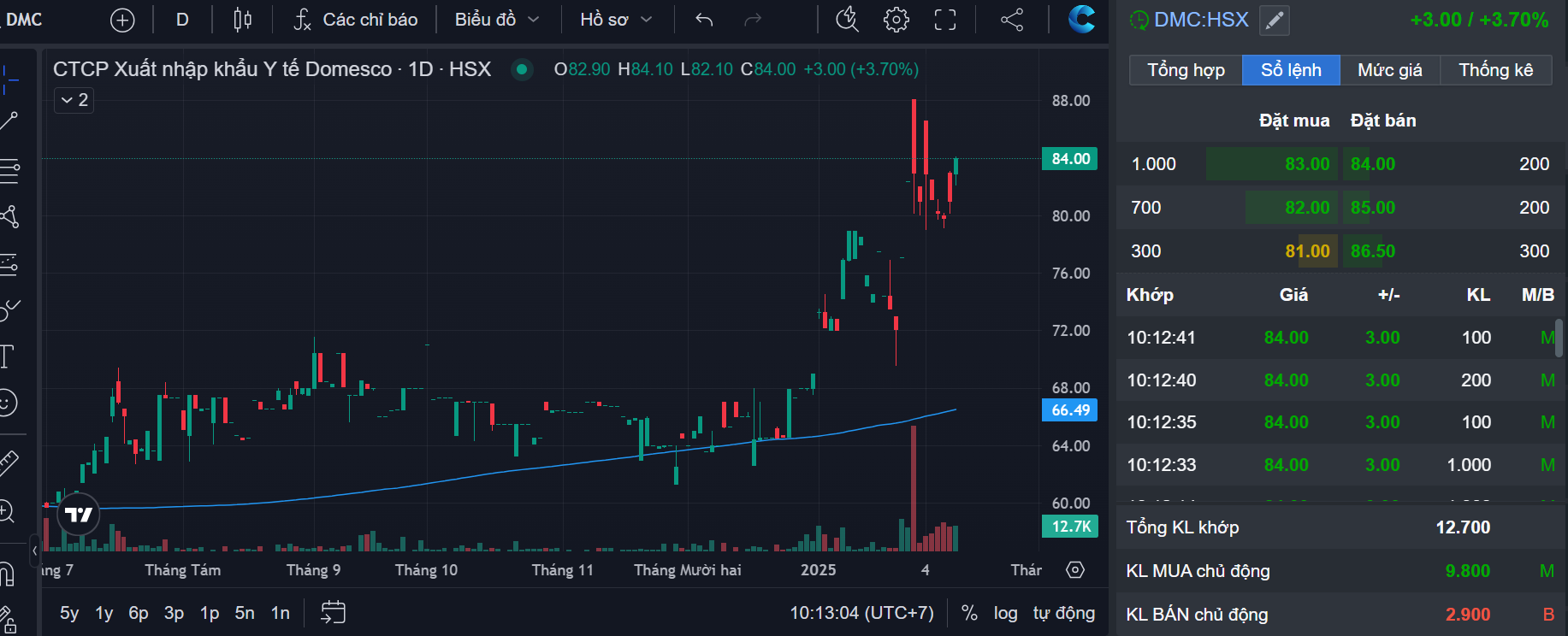Switch to the Sổ lệnh tab
This screenshot has height=636, width=1568.
(1291, 70)
